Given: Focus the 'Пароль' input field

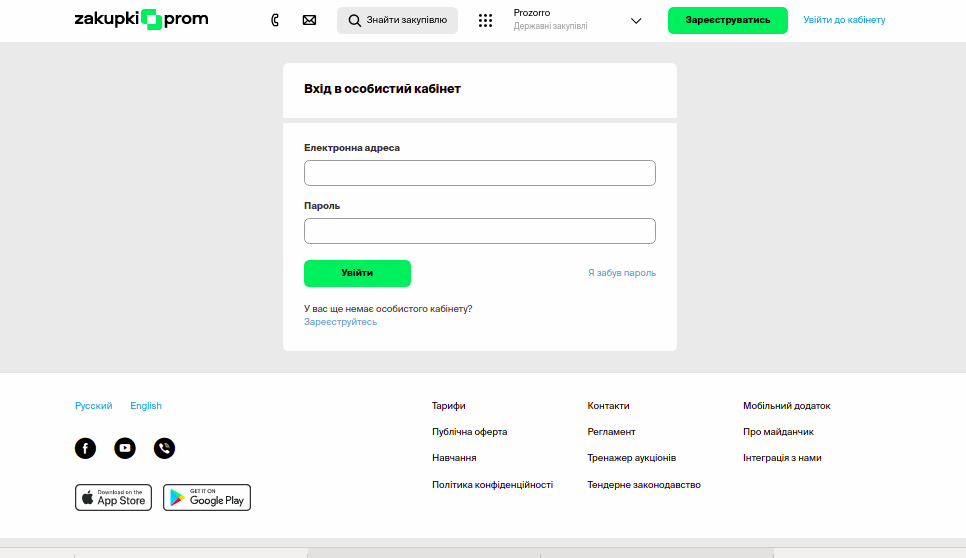Looking at the screenshot, I should [x=480, y=231].
